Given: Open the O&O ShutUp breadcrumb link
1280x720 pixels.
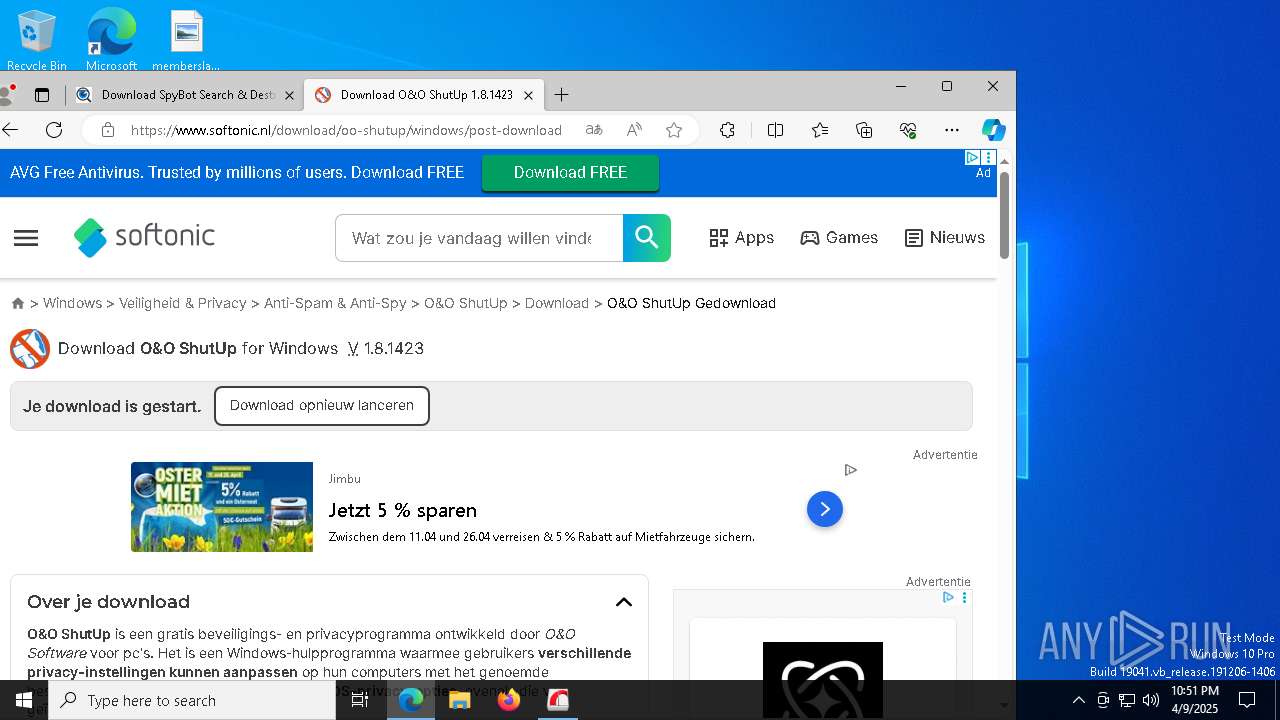Looking at the screenshot, I should (x=465, y=303).
